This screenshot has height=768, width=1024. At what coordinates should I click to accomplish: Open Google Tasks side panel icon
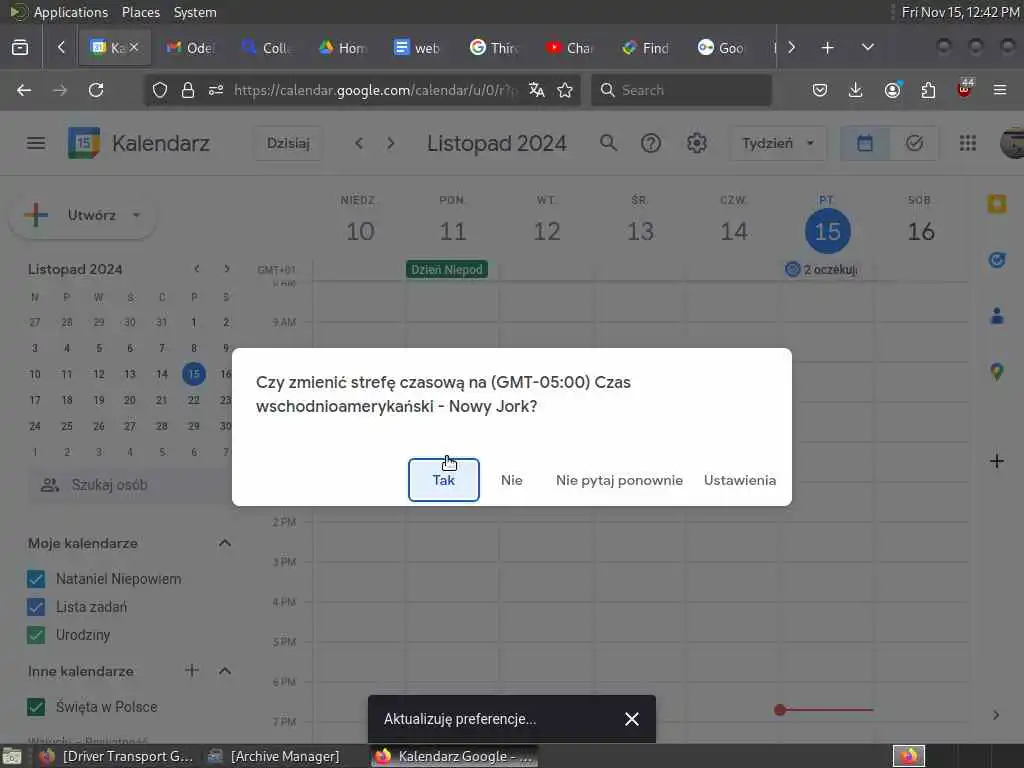pyautogui.click(x=997, y=261)
